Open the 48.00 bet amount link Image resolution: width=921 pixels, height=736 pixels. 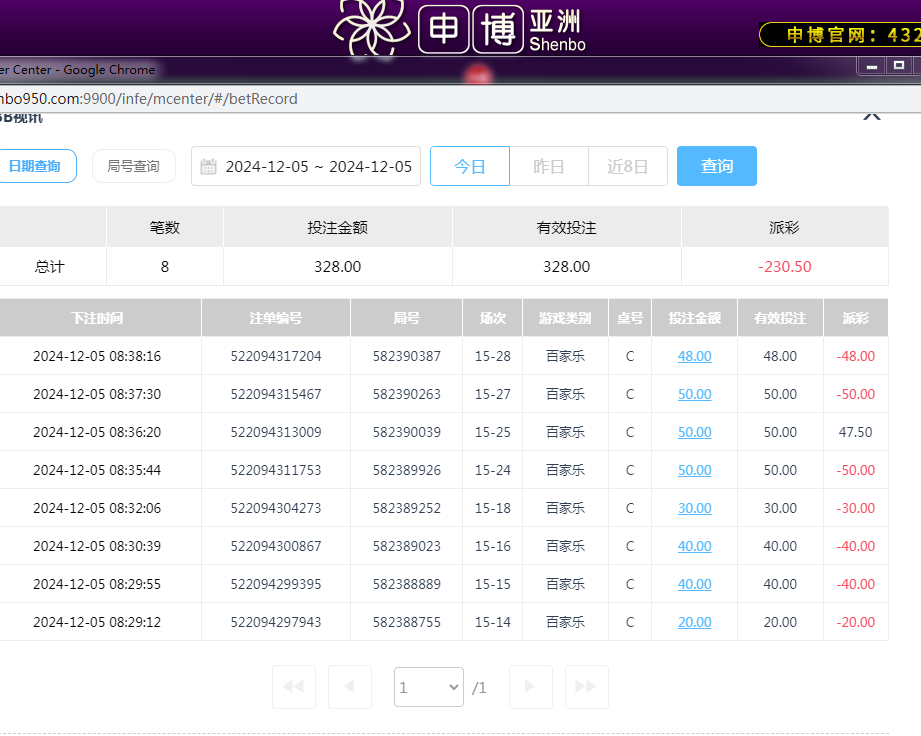coord(694,356)
